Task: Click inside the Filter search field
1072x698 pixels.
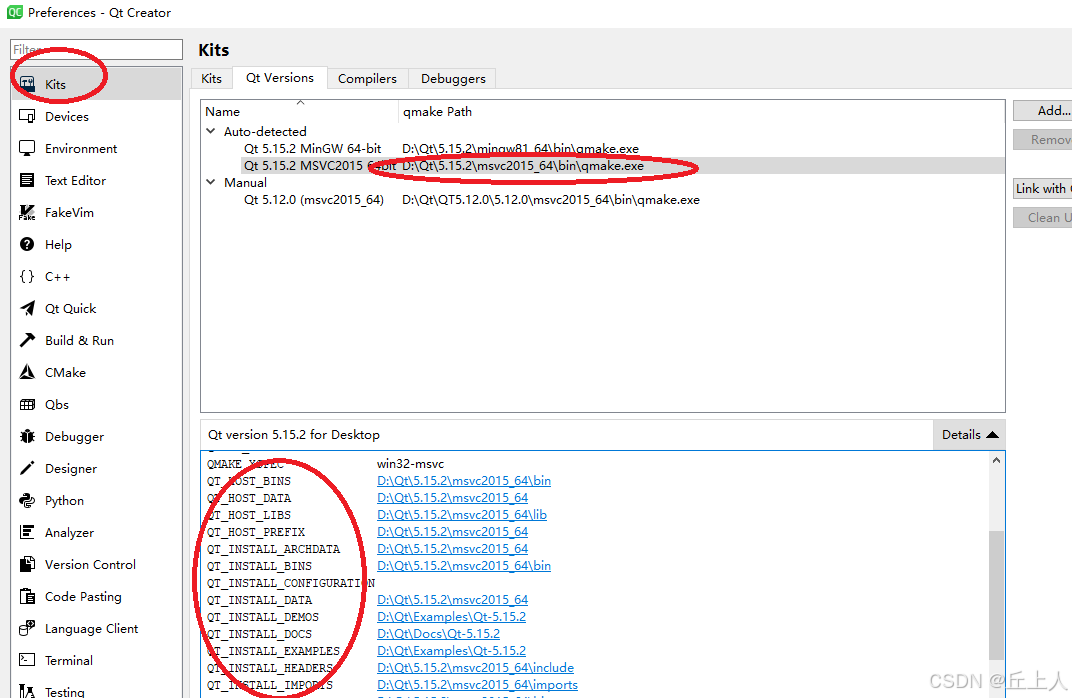Action: tap(95, 49)
